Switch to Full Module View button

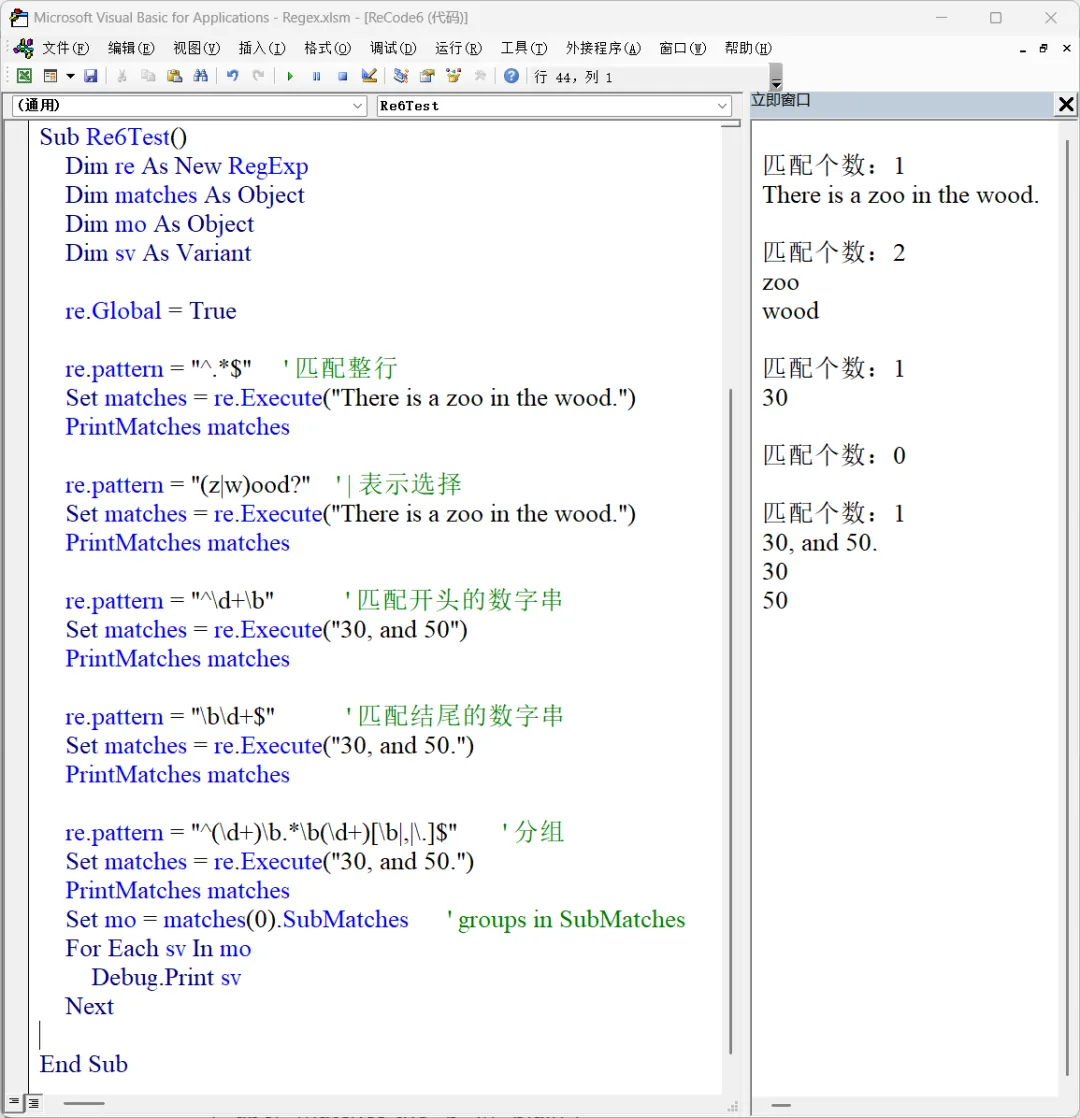point(33,1102)
